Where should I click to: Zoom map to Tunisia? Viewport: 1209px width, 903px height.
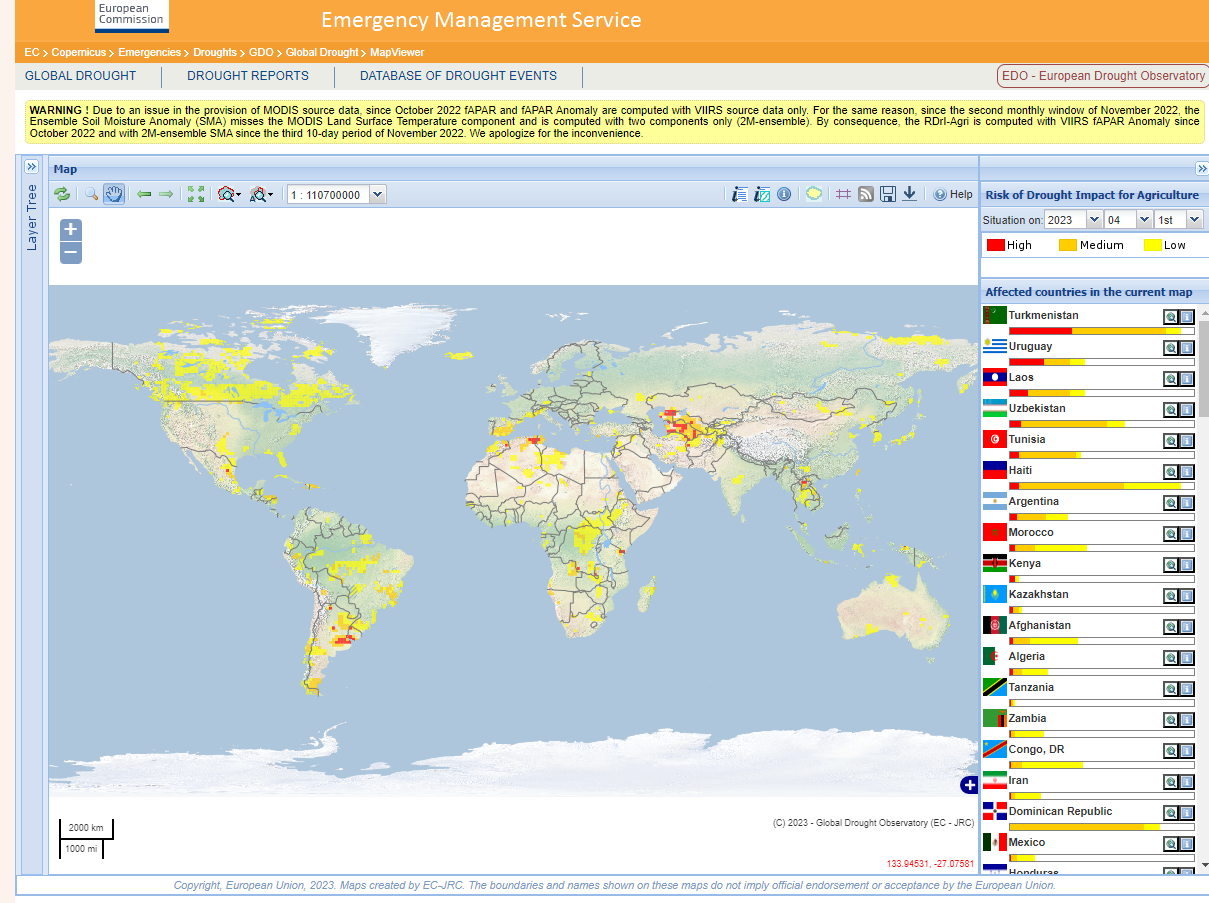[1170, 441]
